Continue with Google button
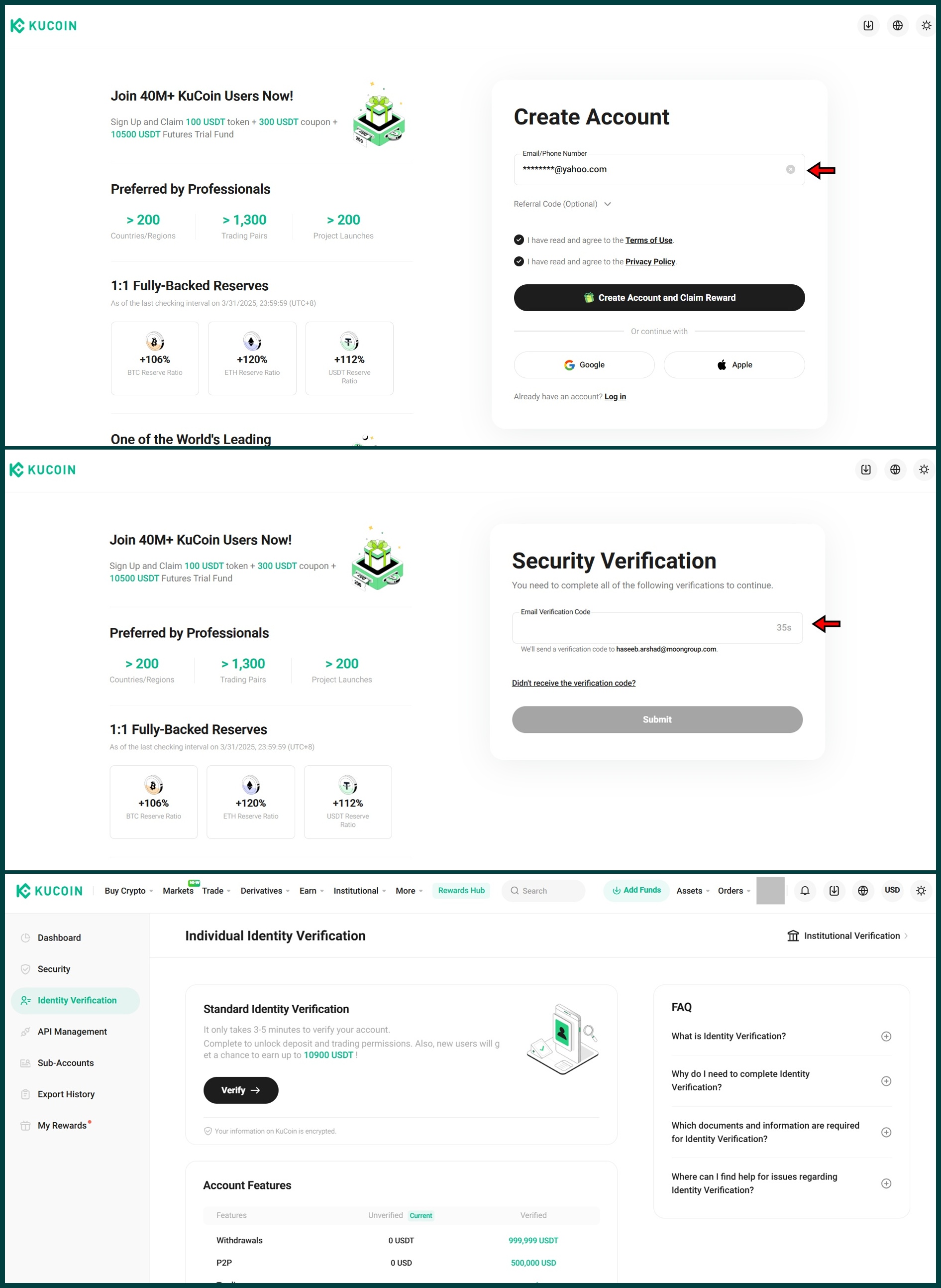Viewport: 941px width, 1288px height. click(584, 365)
